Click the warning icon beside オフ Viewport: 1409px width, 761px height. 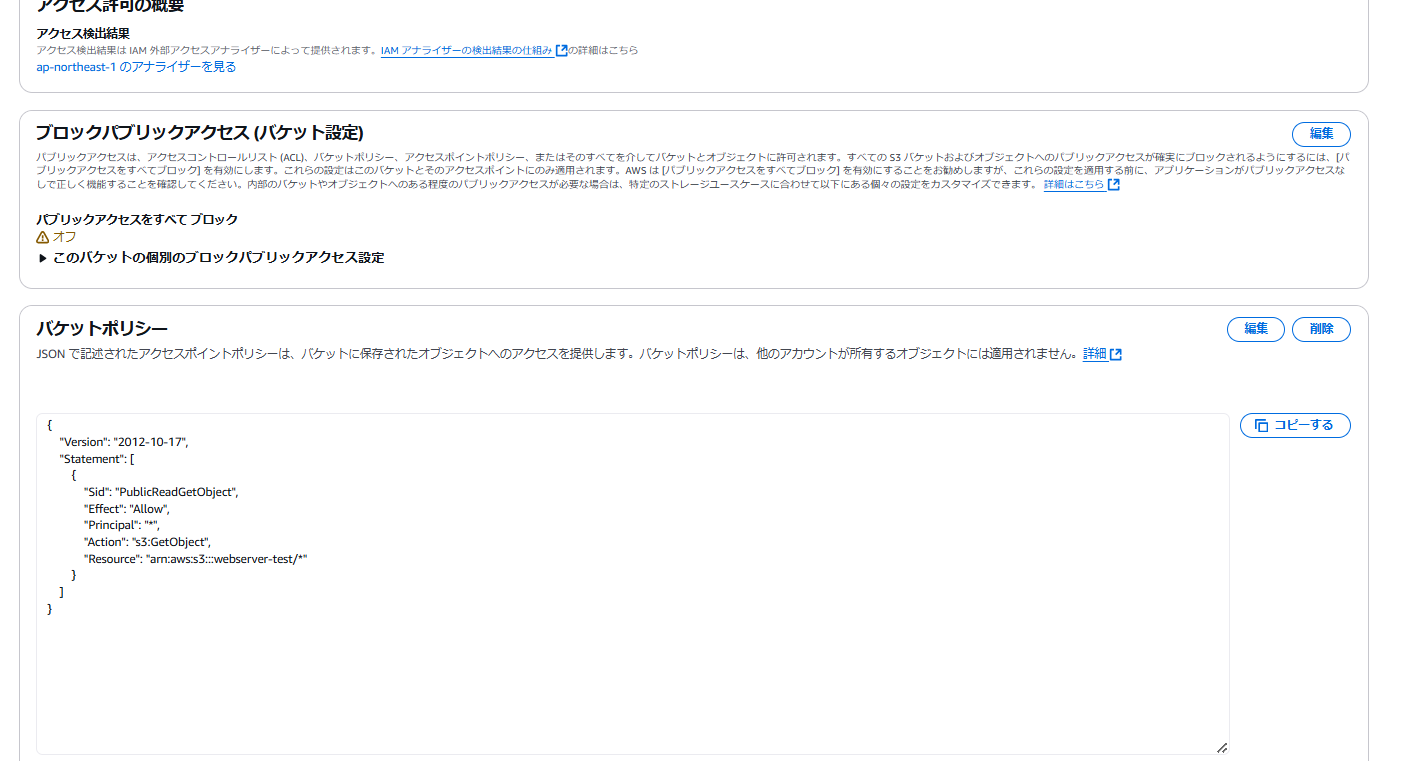(x=42, y=238)
